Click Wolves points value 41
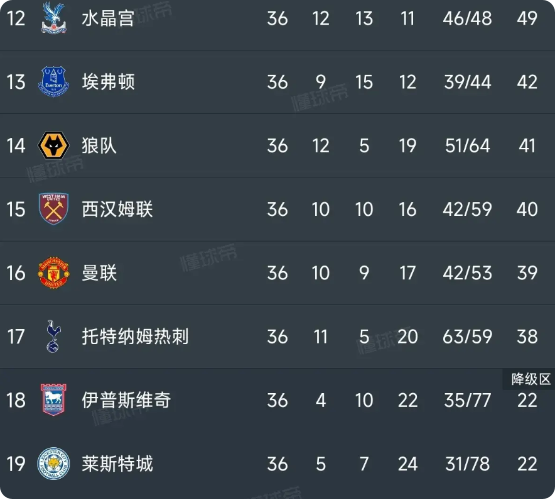Screen dimensions: 555x499 tap(527, 146)
